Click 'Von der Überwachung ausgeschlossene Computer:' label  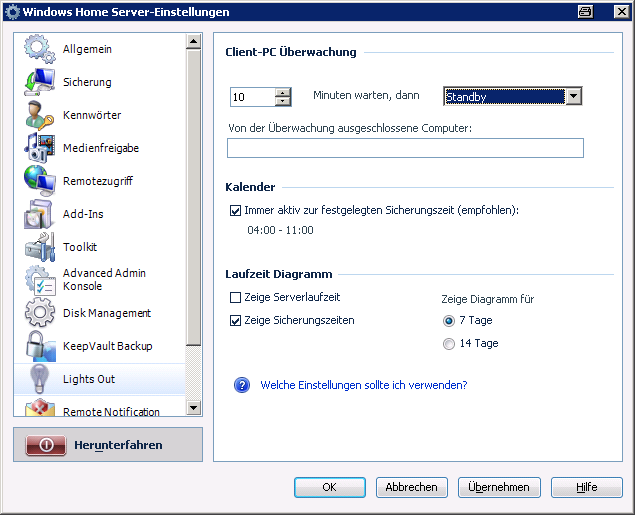(350, 128)
